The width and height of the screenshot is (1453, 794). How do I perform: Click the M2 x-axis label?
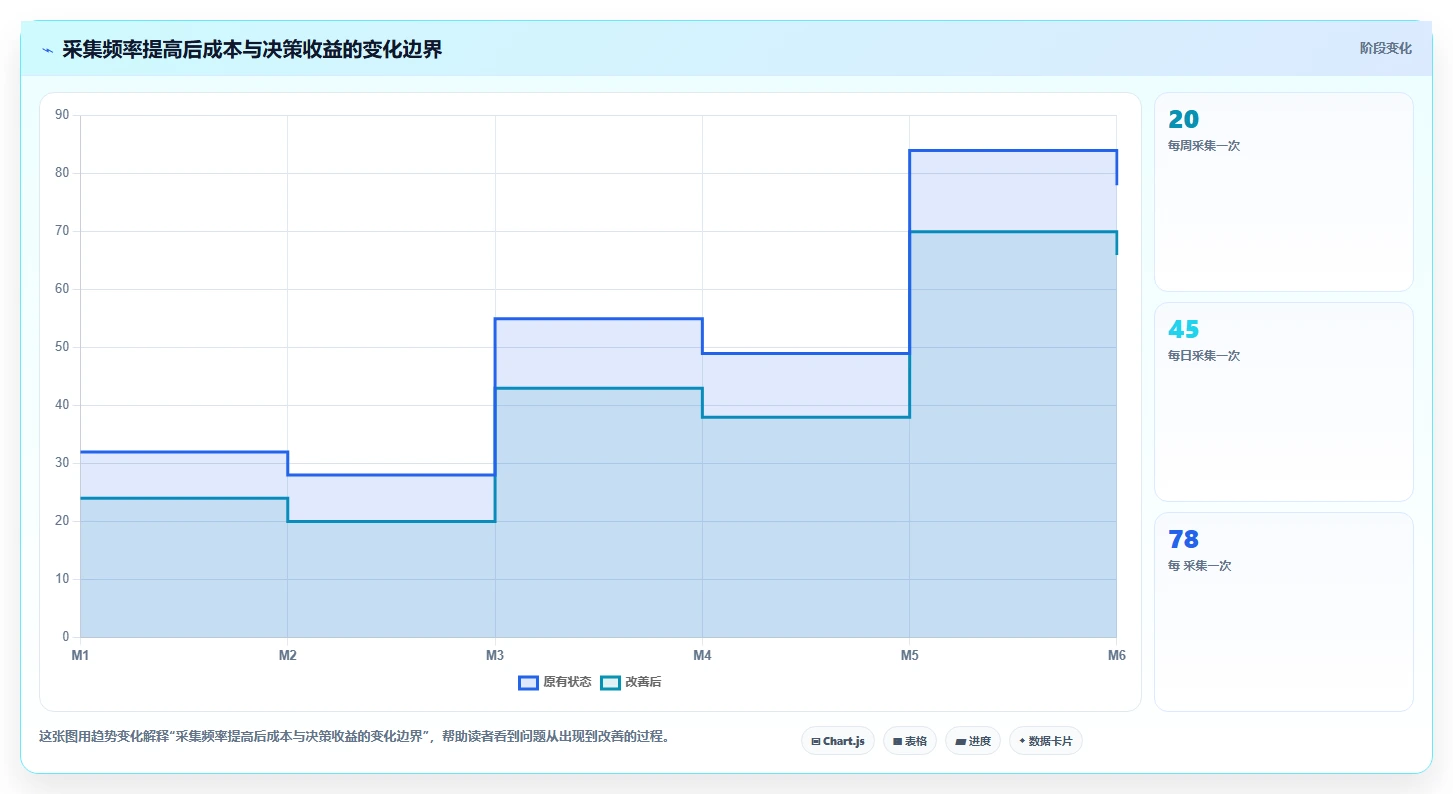[287, 655]
